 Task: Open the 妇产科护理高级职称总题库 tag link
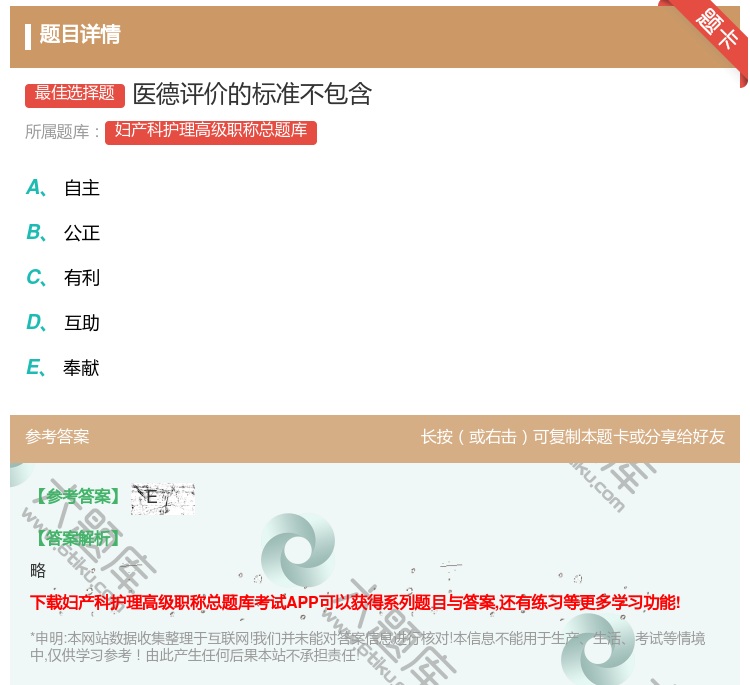210,132
